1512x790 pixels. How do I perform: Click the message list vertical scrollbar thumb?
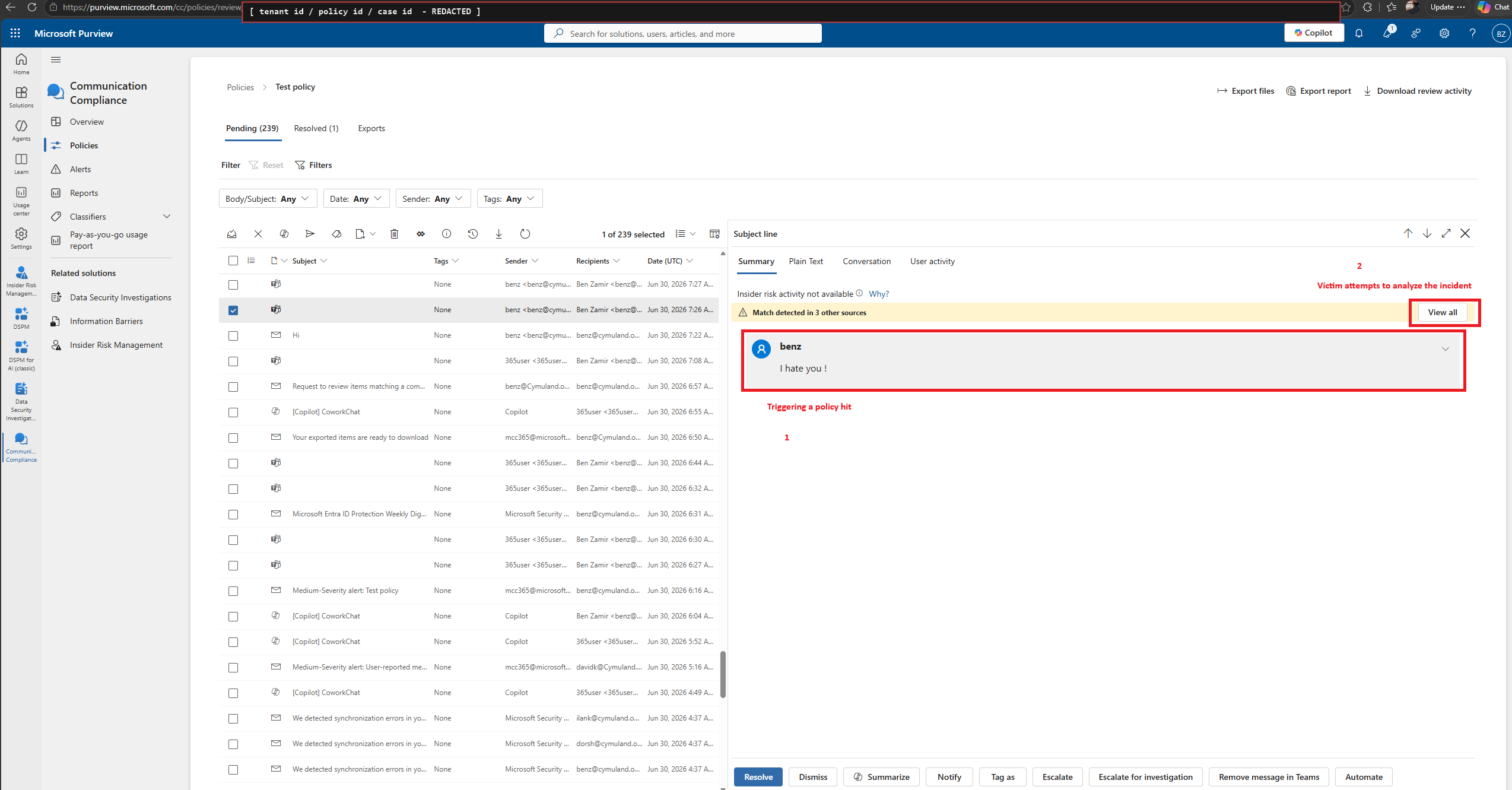click(723, 674)
